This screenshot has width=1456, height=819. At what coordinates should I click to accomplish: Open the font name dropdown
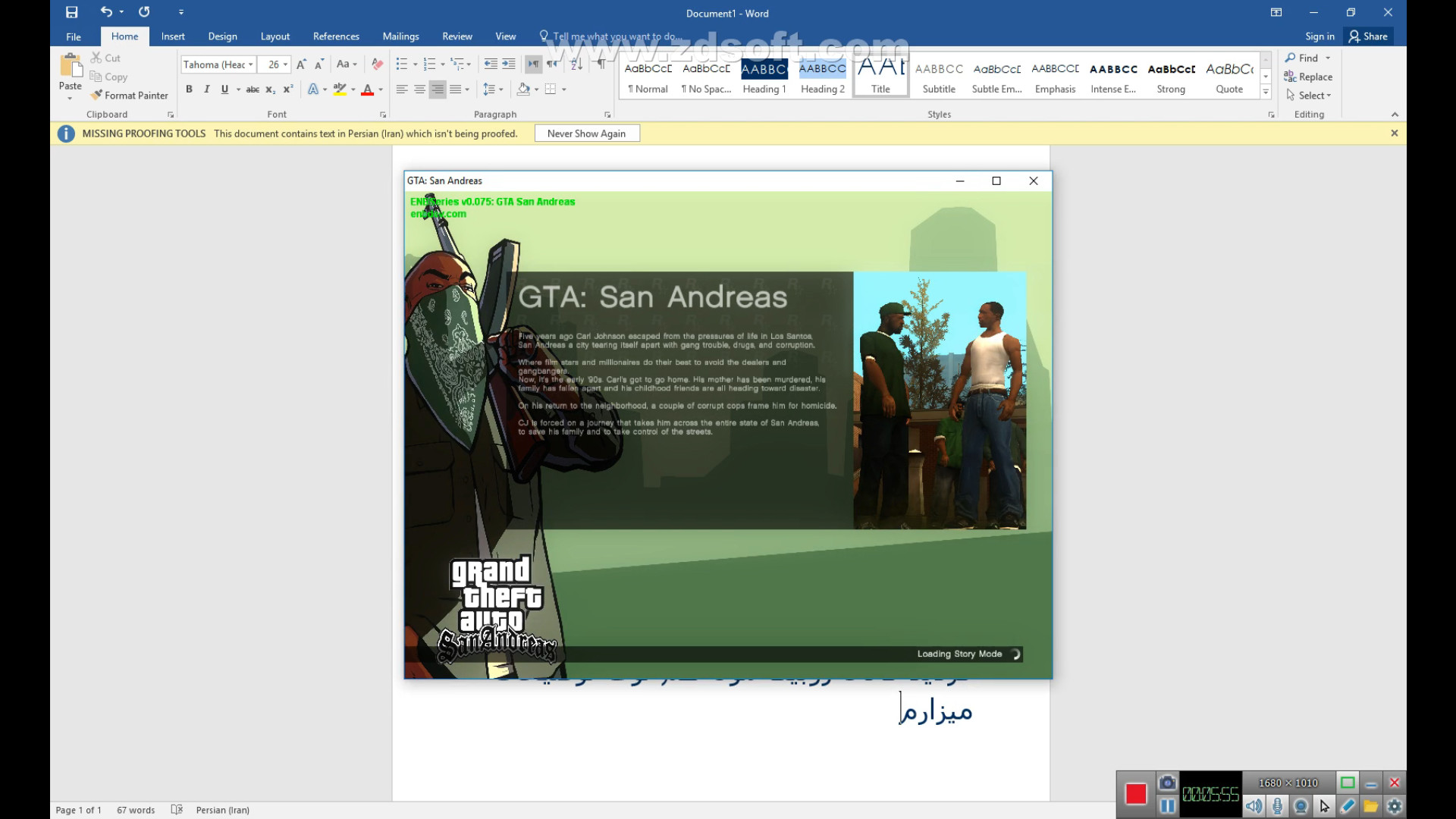coord(250,64)
